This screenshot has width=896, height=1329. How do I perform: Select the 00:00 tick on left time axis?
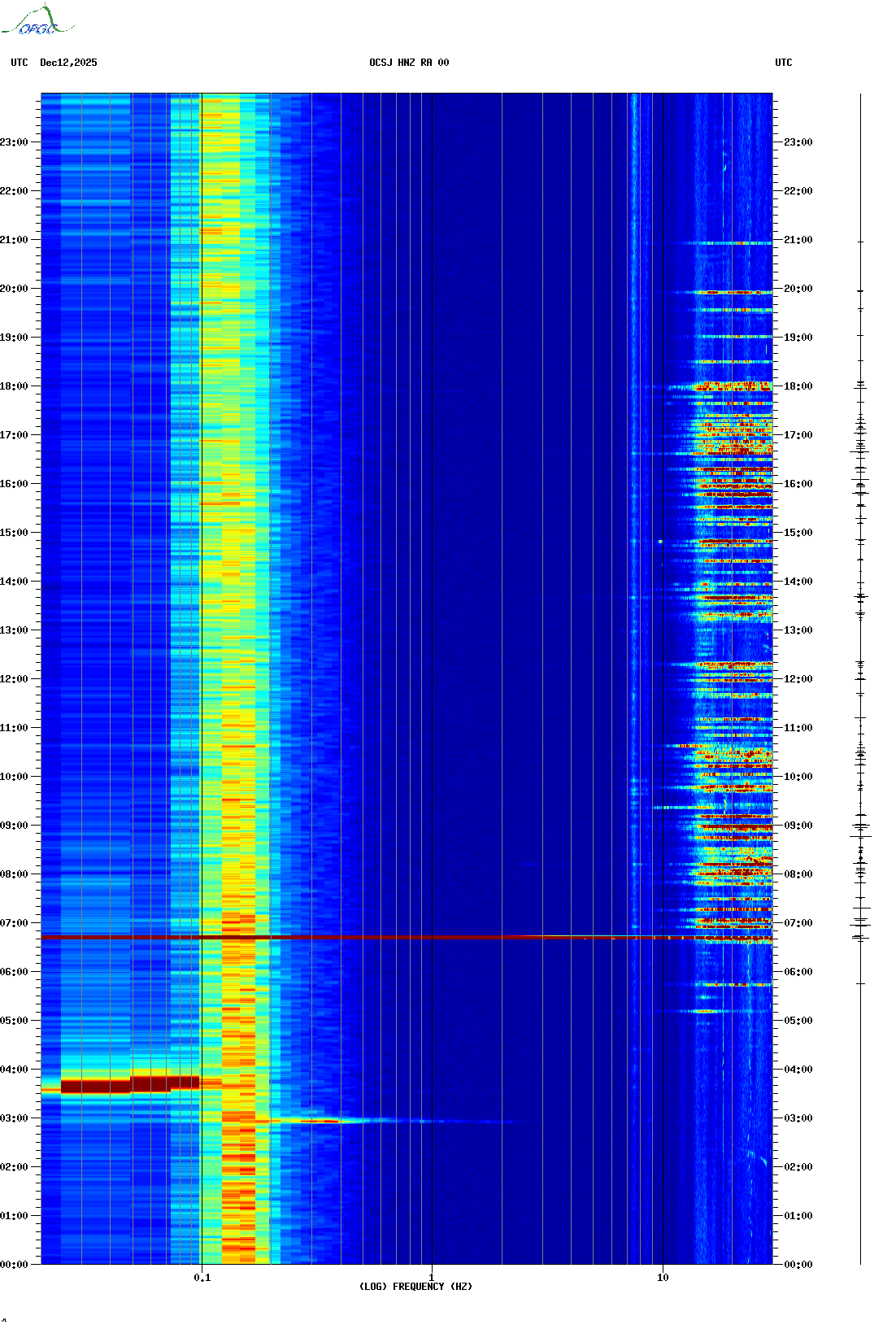pyautogui.click(x=15, y=1265)
